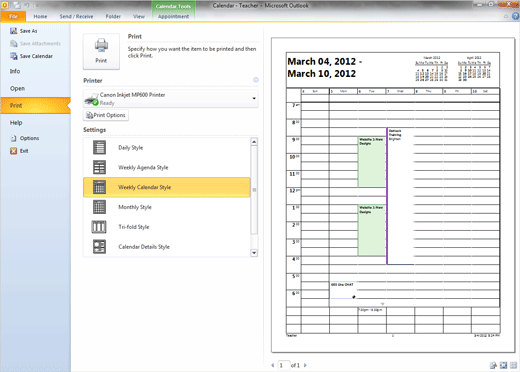Choose Weekly Calendar Style layout
Screen dimensions: 520x372
[166, 187]
